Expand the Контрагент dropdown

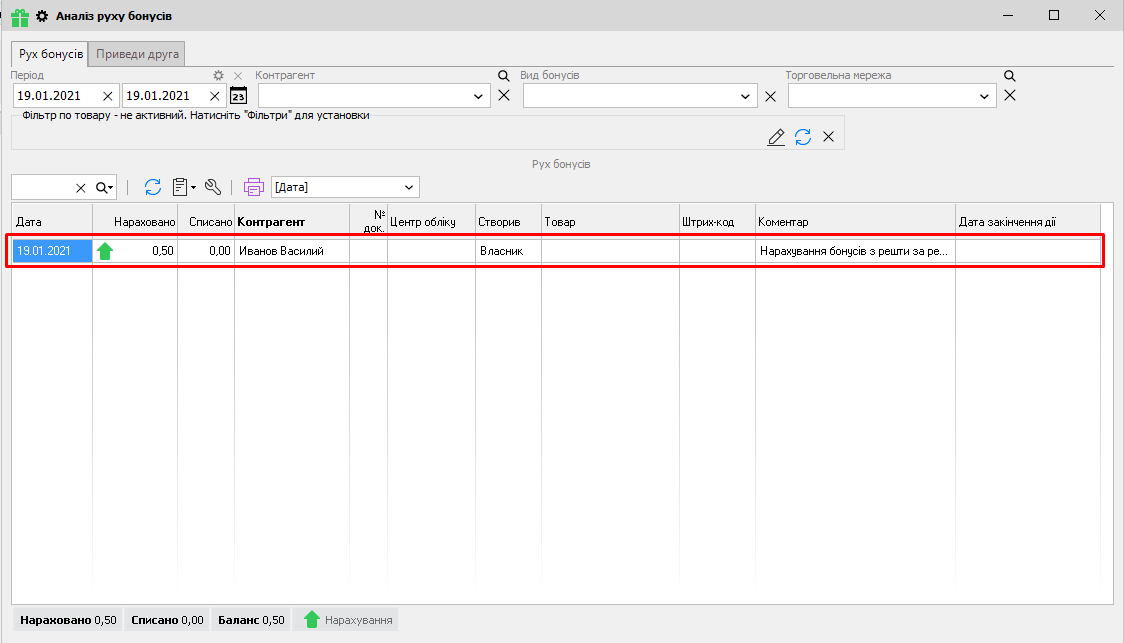[x=478, y=96]
